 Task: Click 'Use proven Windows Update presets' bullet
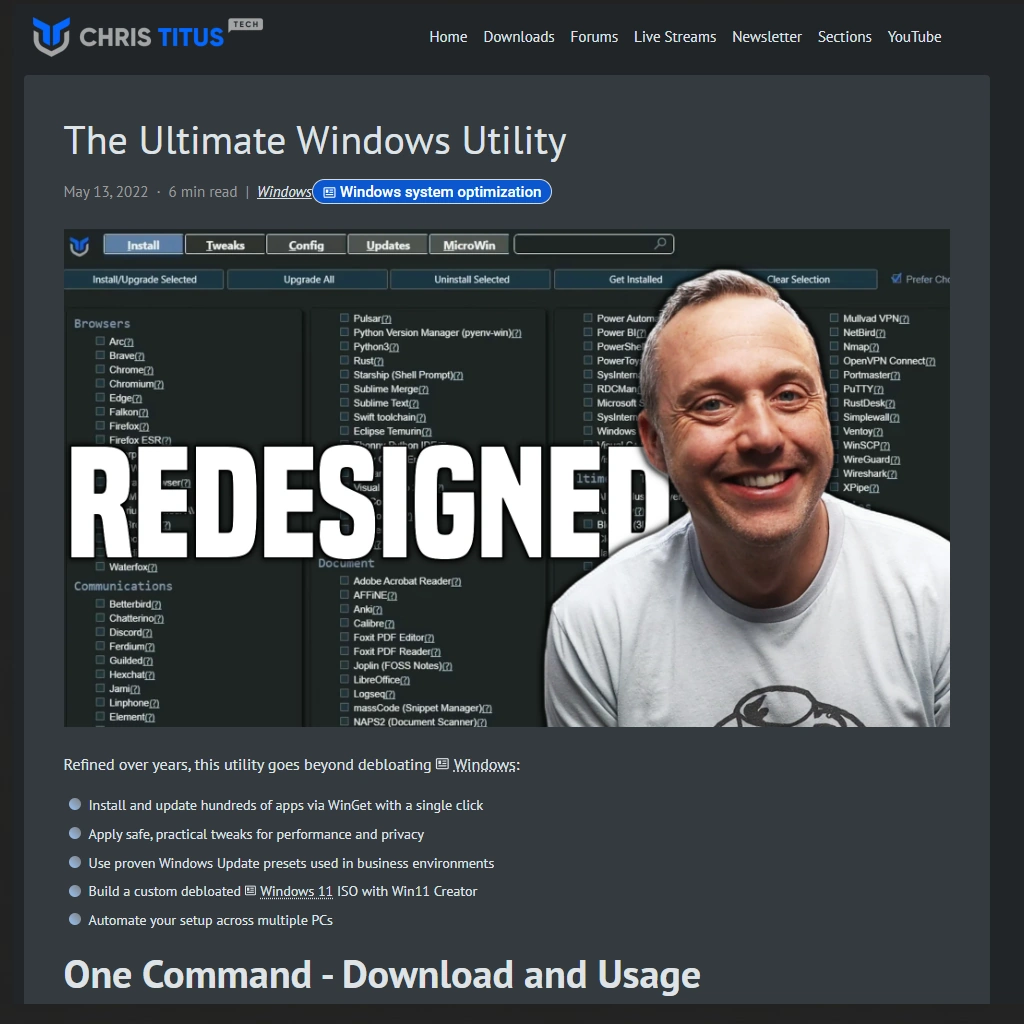pos(291,863)
